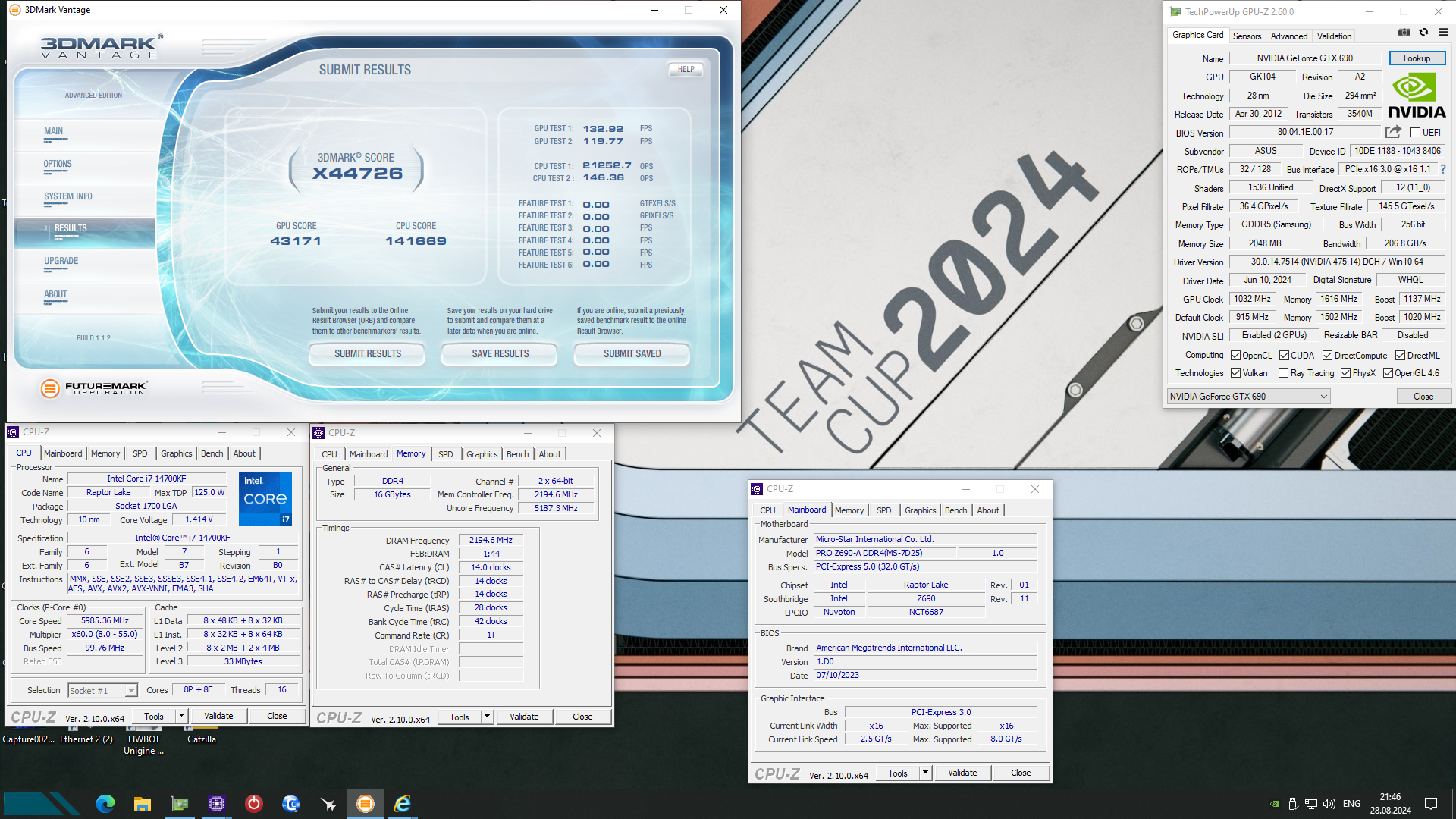This screenshot has width=1456, height=819.
Task: Enable the Ray Tracing checkbox
Action: 1284,373
